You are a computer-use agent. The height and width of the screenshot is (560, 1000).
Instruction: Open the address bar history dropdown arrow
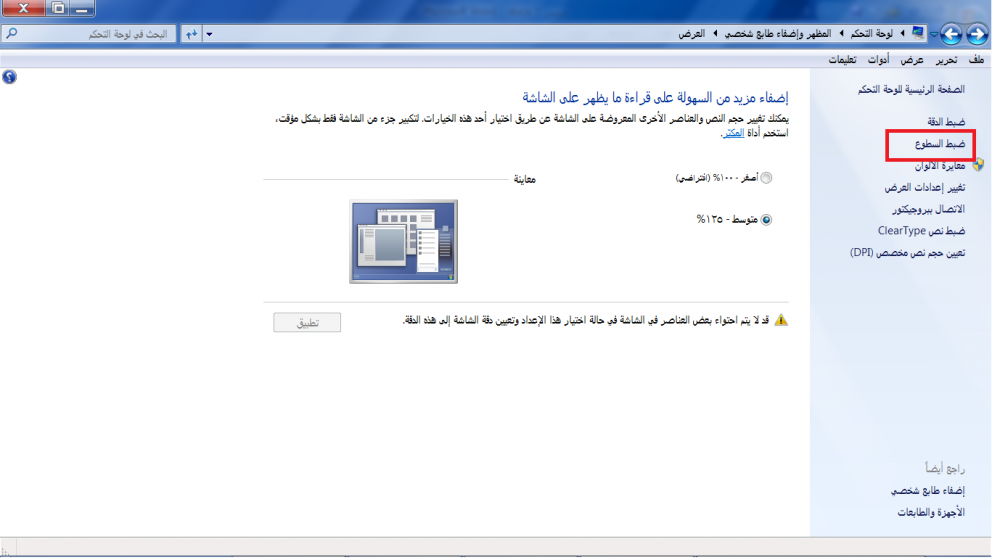(209, 34)
